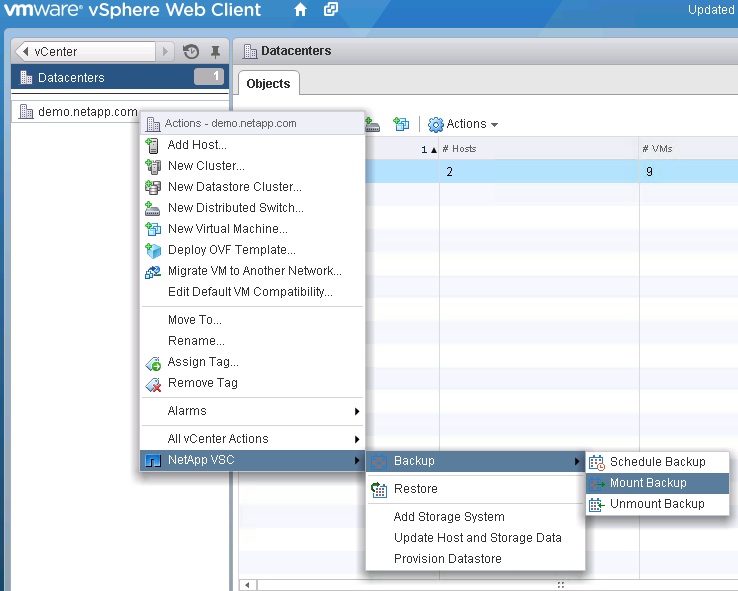Select Mount Backup in the submenu
The height and width of the screenshot is (591, 738).
pyautogui.click(x=648, y=483)
